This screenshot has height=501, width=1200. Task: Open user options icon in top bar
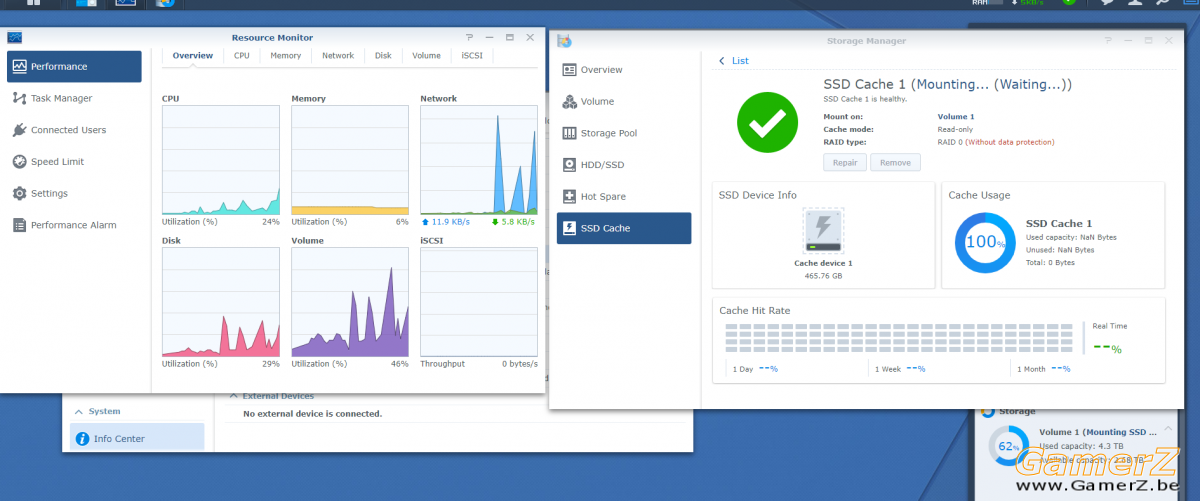tap(1137, 3)
